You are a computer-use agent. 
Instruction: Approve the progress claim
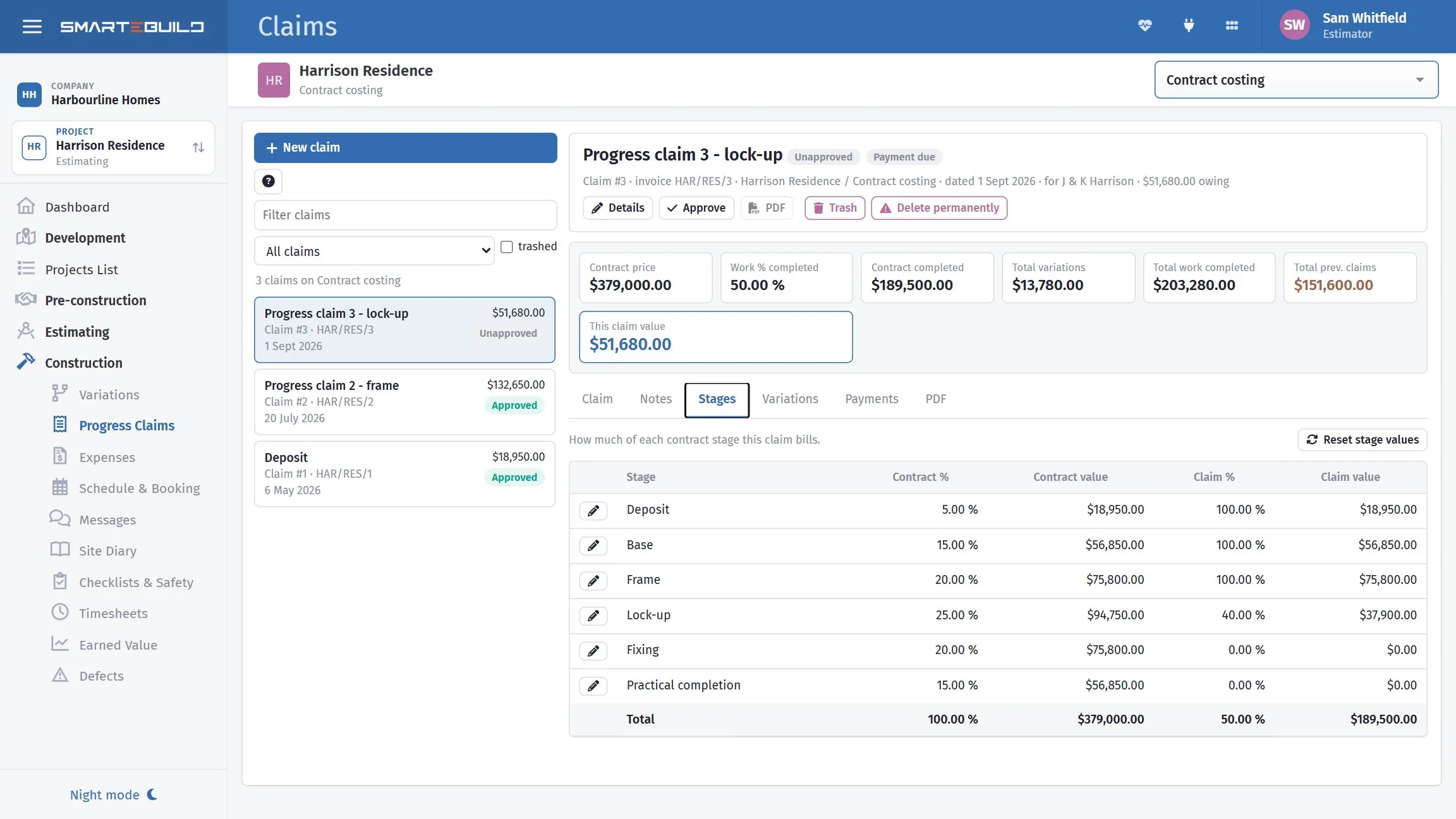click(696, 208)
